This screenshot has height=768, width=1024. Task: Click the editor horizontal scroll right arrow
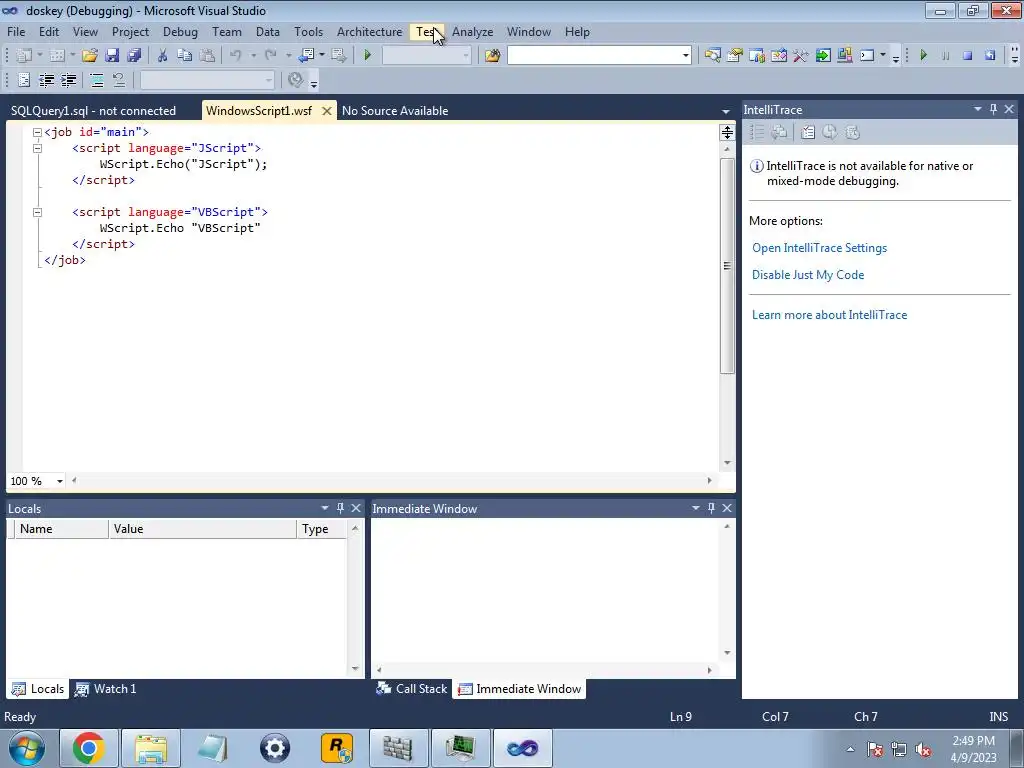click(x=709, y=481)
